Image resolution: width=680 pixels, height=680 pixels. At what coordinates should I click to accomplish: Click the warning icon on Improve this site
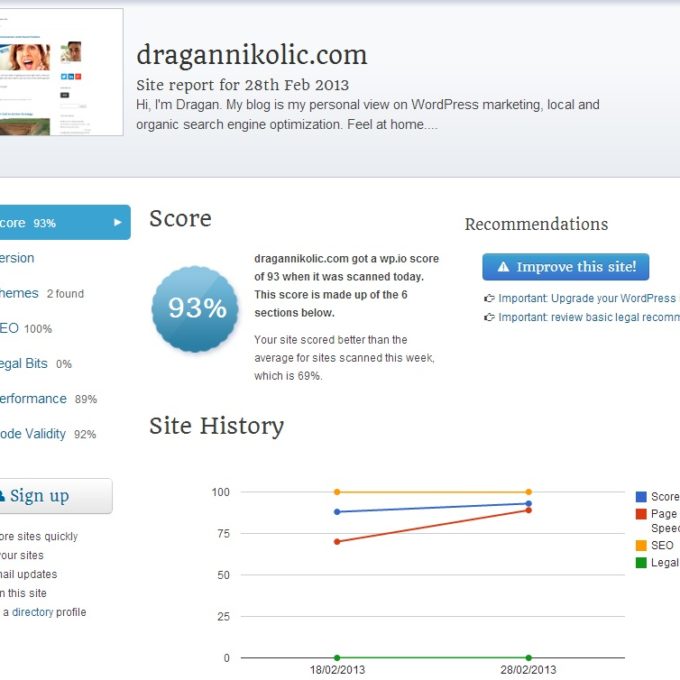(x=503, y=267)
